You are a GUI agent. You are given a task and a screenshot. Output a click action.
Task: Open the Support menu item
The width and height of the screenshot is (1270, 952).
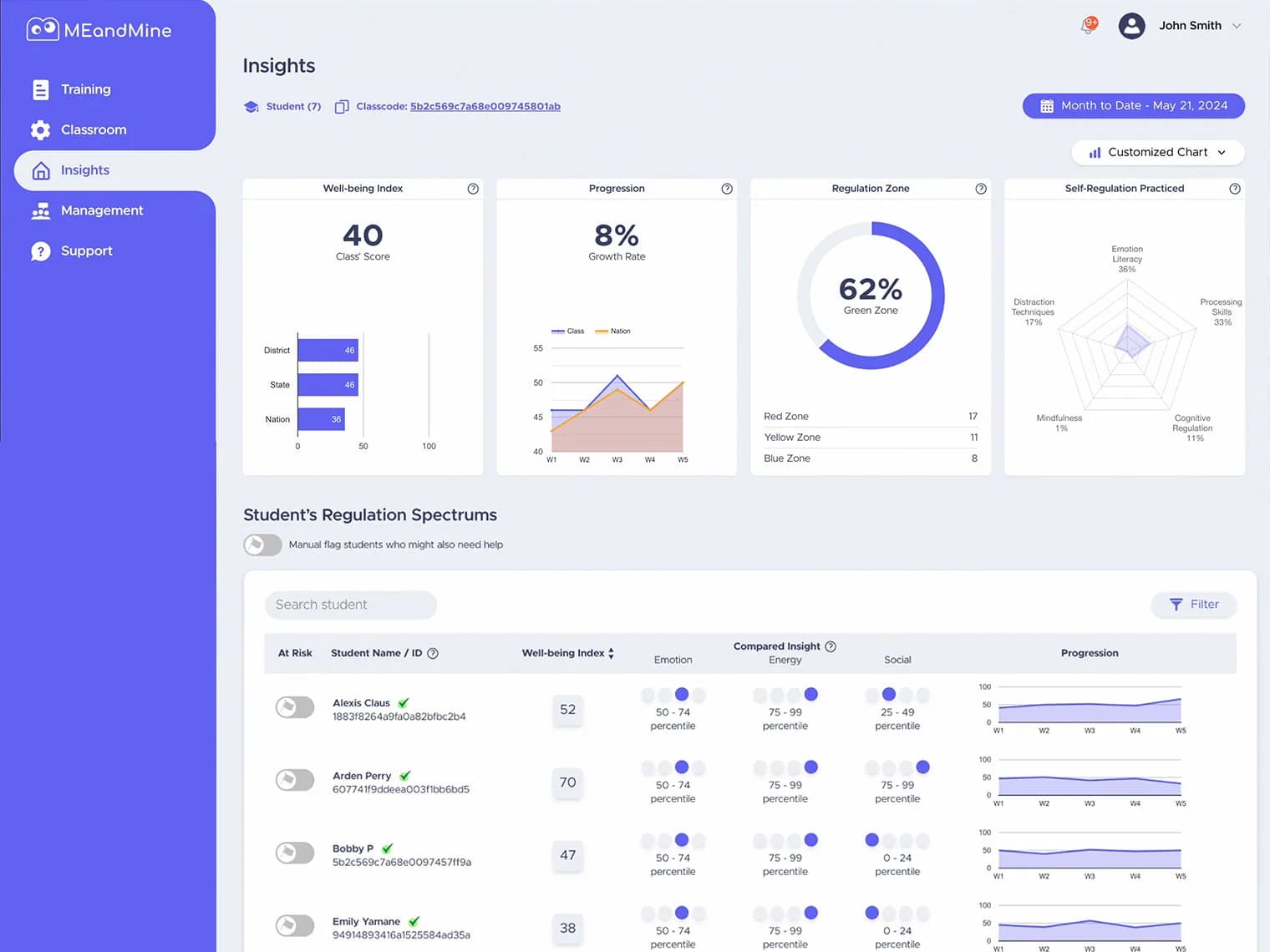[86, 251]
